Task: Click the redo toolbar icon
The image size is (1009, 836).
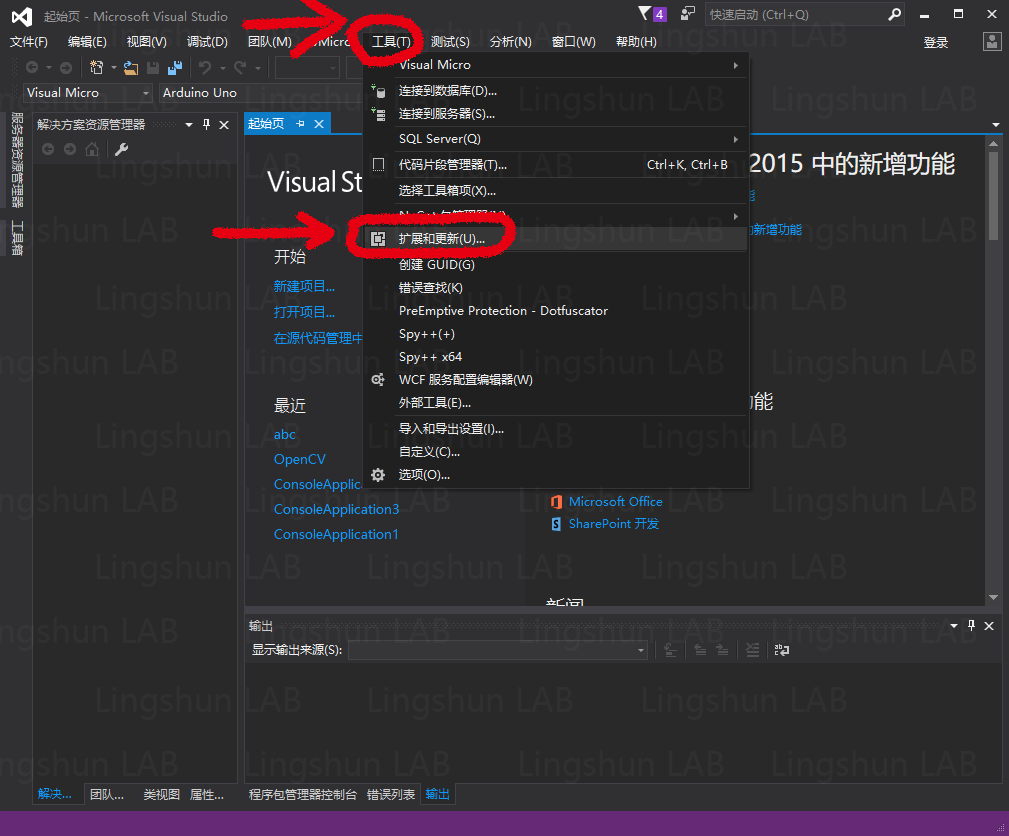Action: pos(240,67)
